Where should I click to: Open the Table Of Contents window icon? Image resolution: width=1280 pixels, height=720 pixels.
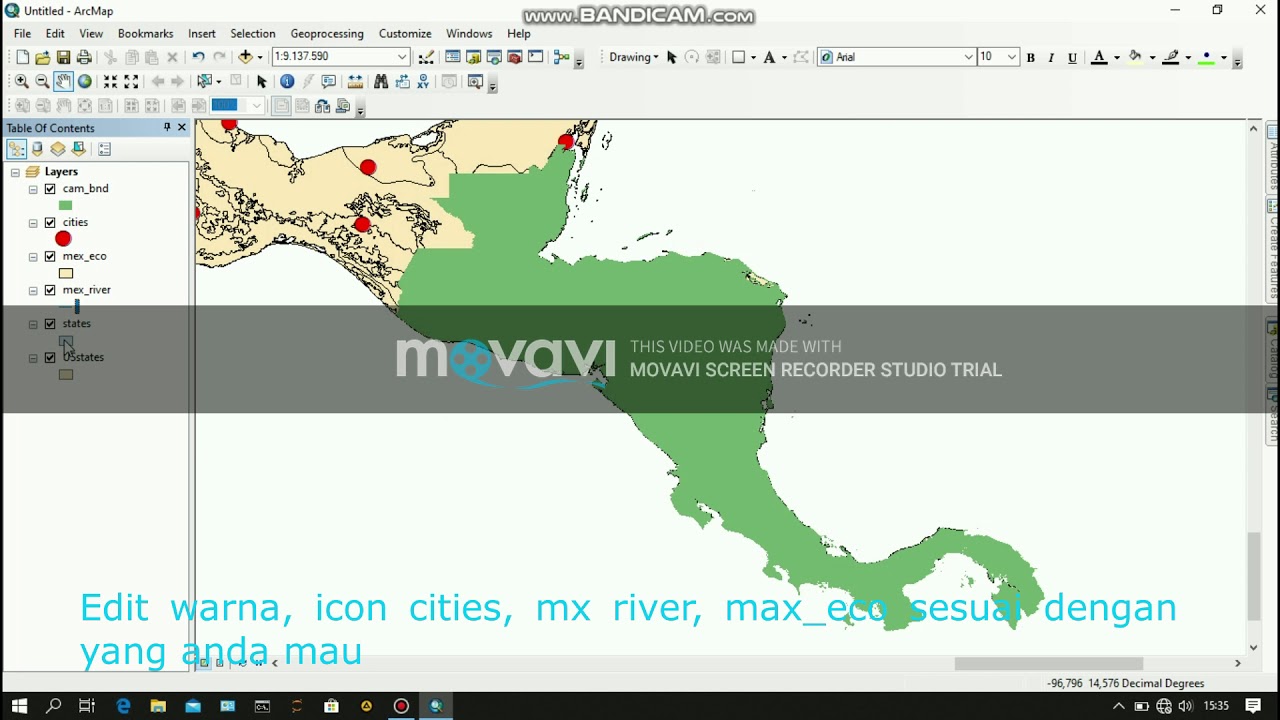(452, 57)
